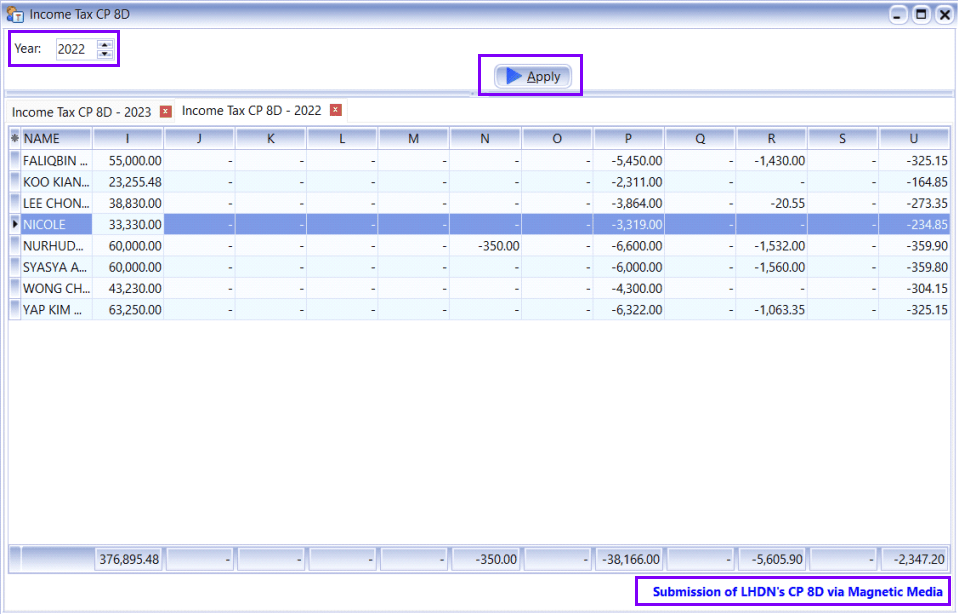Decrease the Year value with down arrow
The height and width of the screenshot is (615, 959).
105,53
